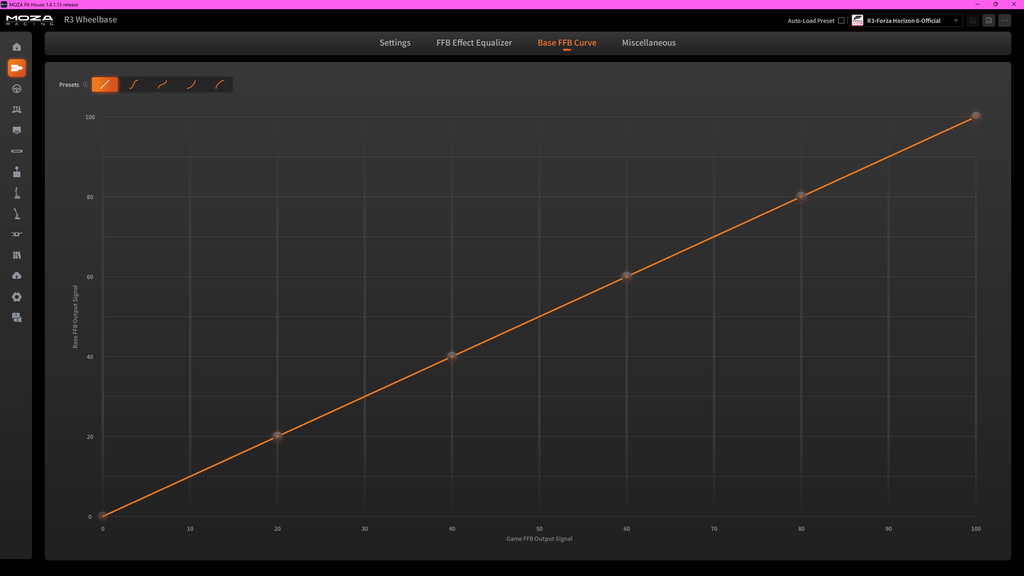The width and height of the screenshot is (1024, 576).
Task: Click the curve origin point at 0
Action: [103, 516]
